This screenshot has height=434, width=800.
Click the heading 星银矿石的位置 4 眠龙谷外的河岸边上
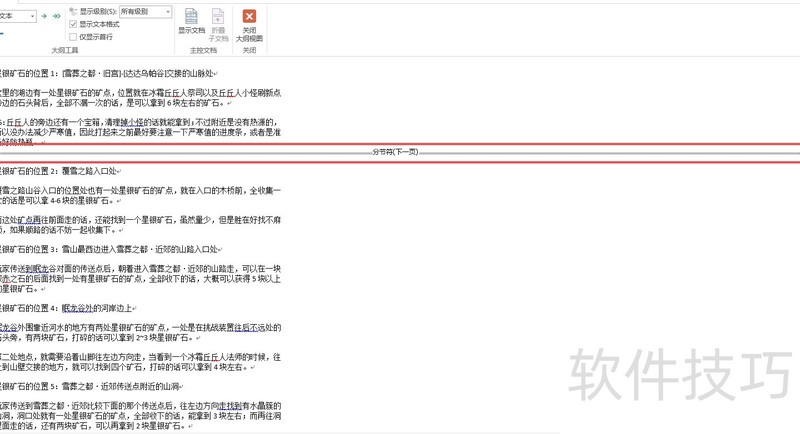tap(68, 308)
